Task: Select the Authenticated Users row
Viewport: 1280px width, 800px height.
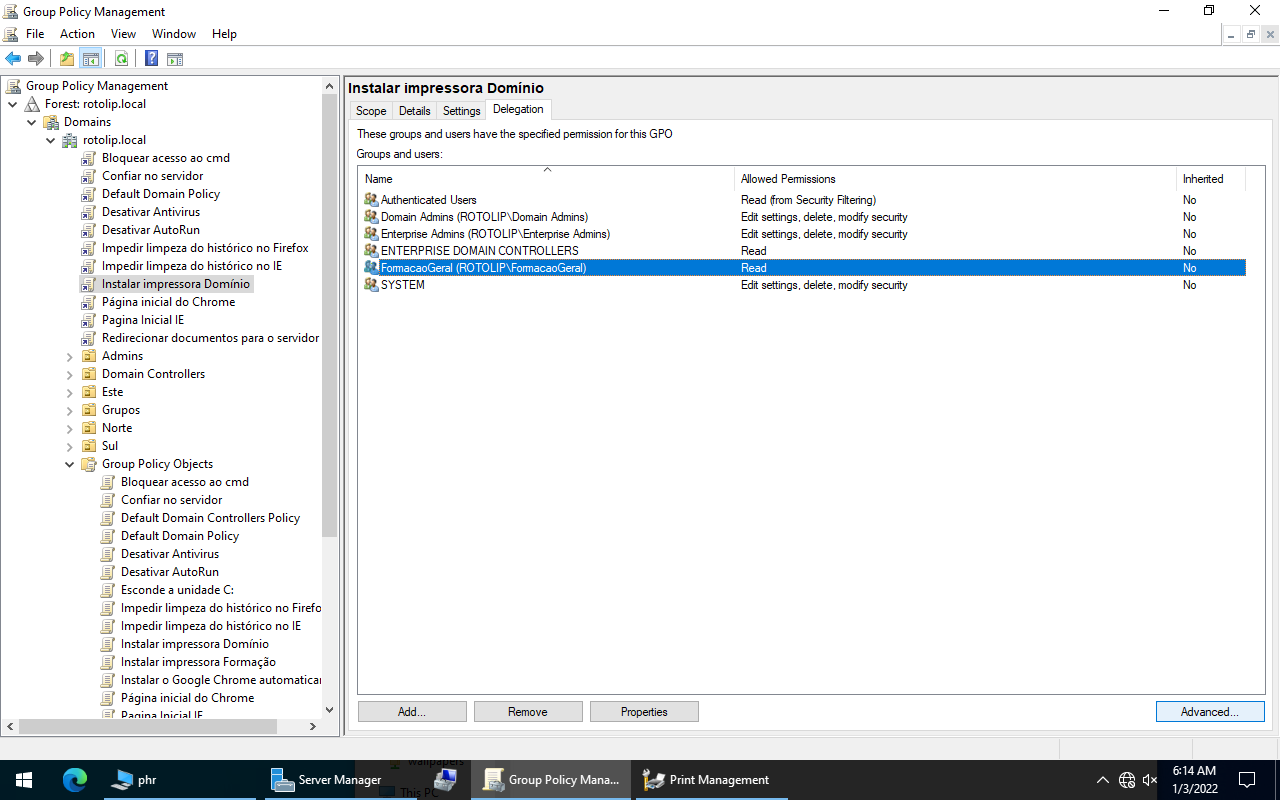Action: click(x=428, y=200)
